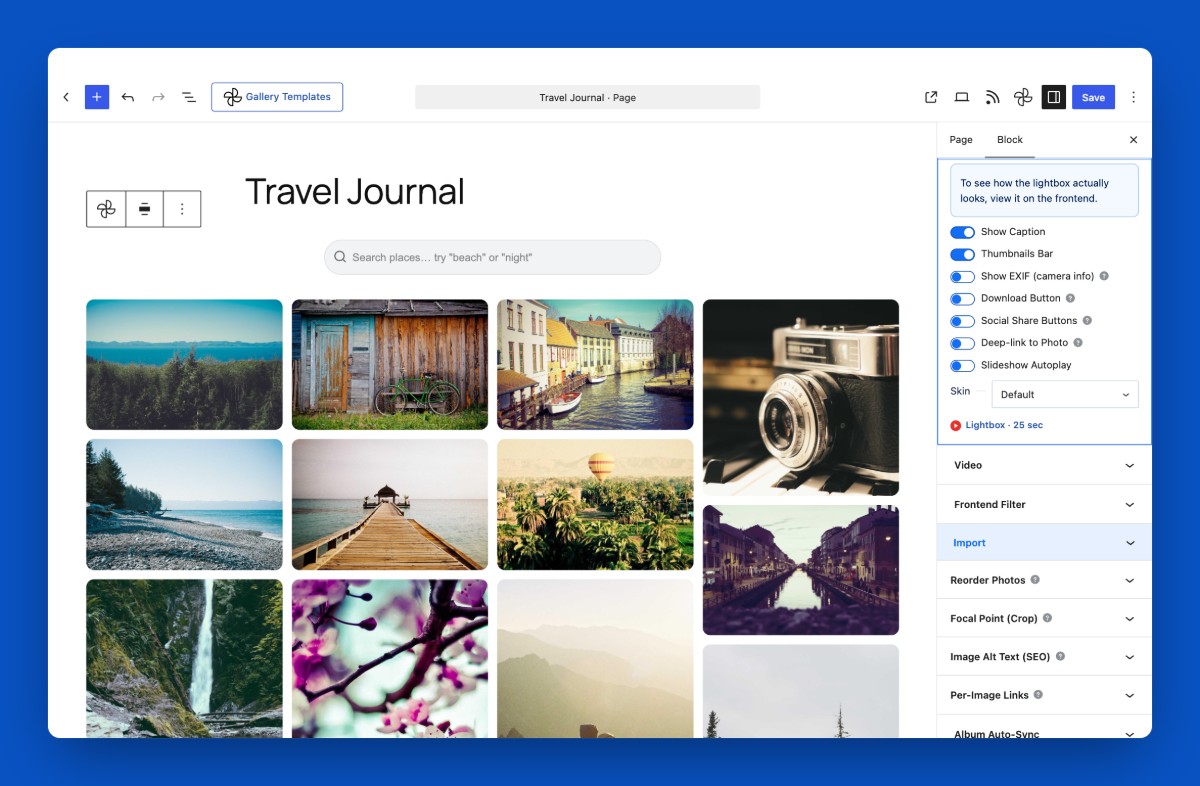Click the red play icon beside Lightbox
The image size is (1200, 786).
956,425
